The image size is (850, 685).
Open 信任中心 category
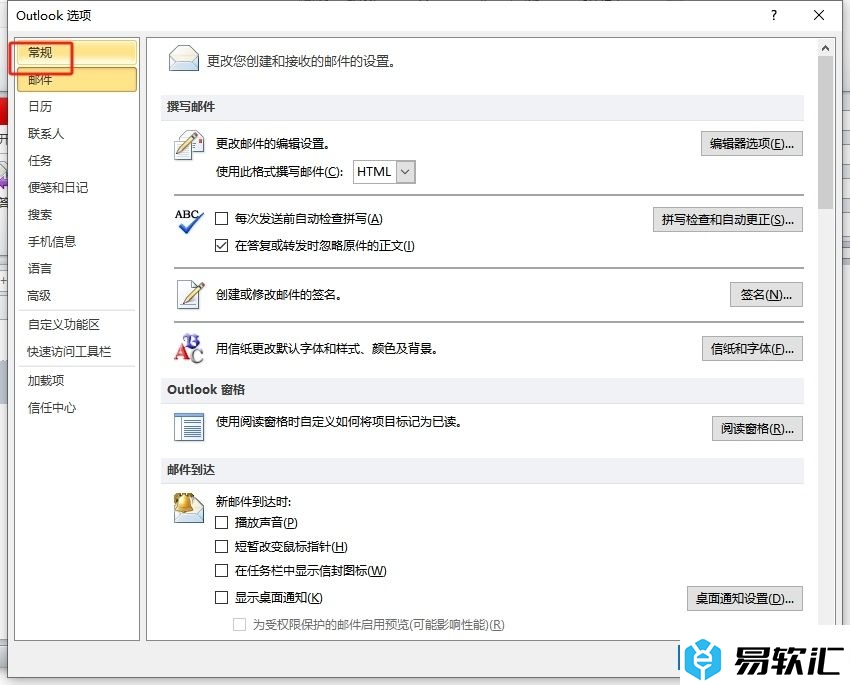[x=76, y=408]
